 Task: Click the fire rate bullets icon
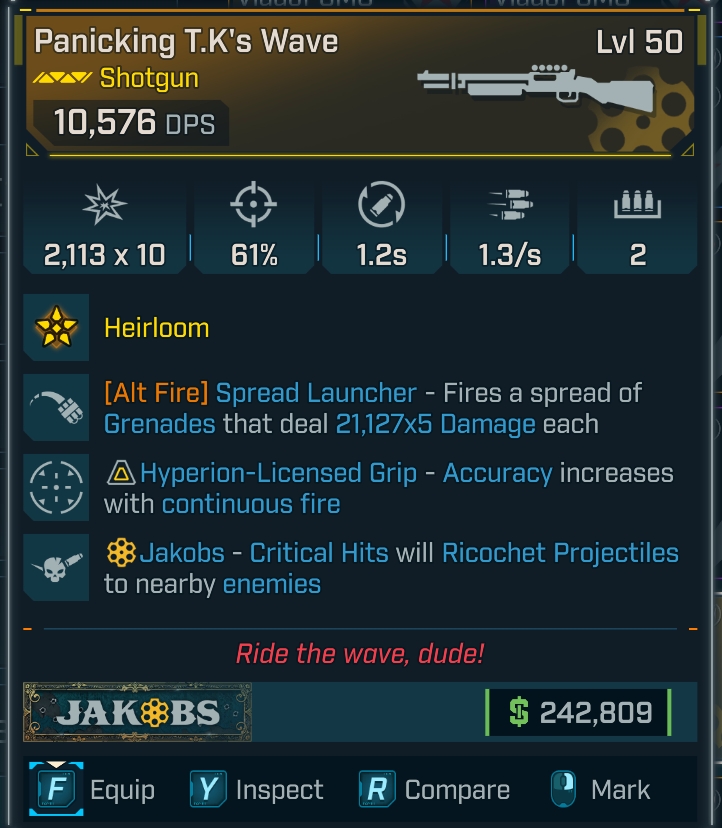point(509,208)
